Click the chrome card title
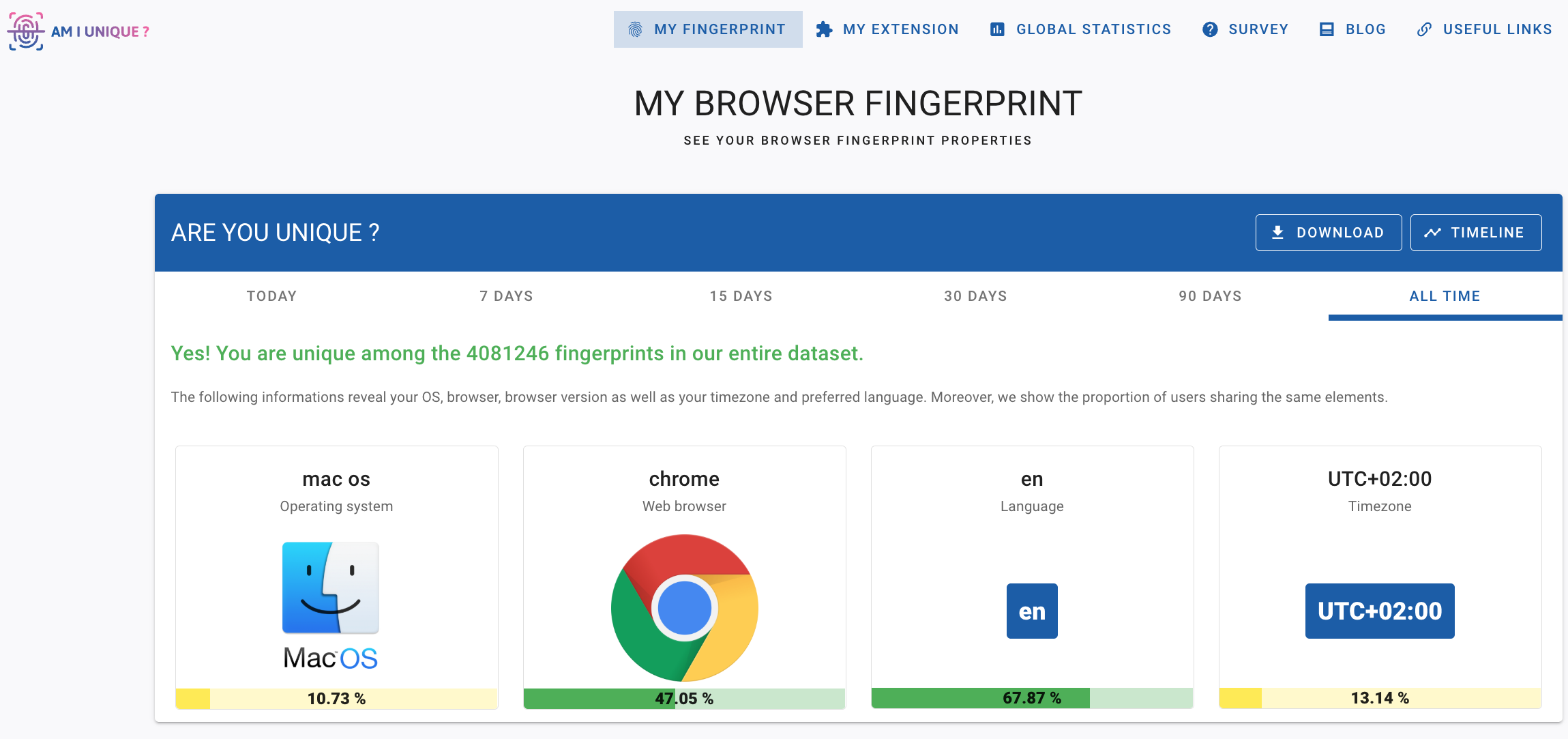 pyautogui.click(x=684, y=479)
